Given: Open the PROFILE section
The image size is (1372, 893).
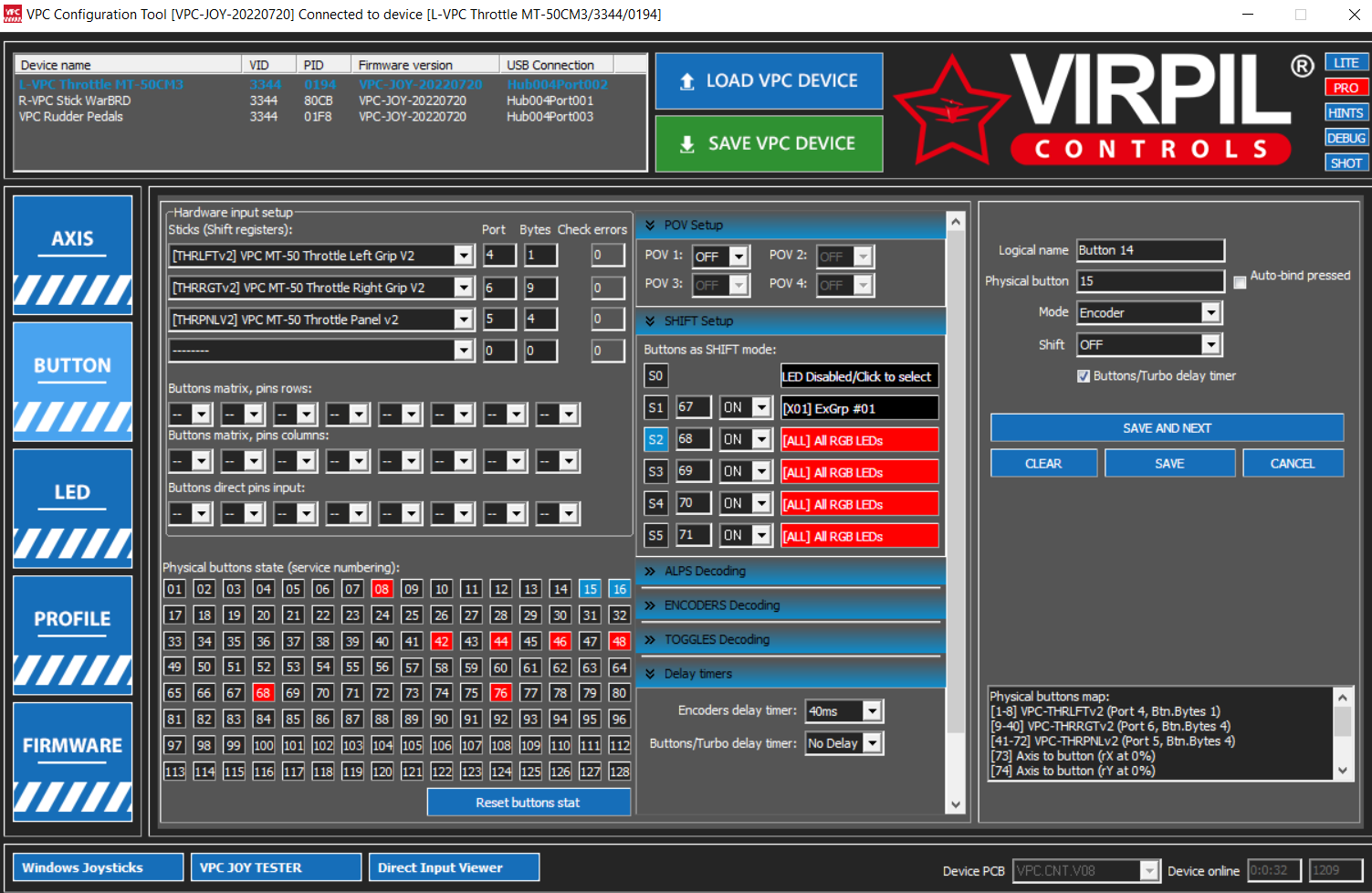Looking at the screenshot, I should coord(73,636).
